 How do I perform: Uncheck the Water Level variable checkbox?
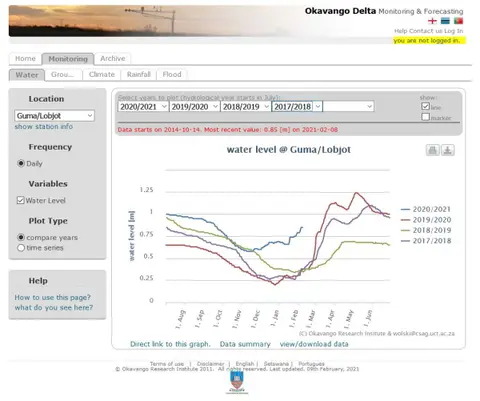[20, 200]
